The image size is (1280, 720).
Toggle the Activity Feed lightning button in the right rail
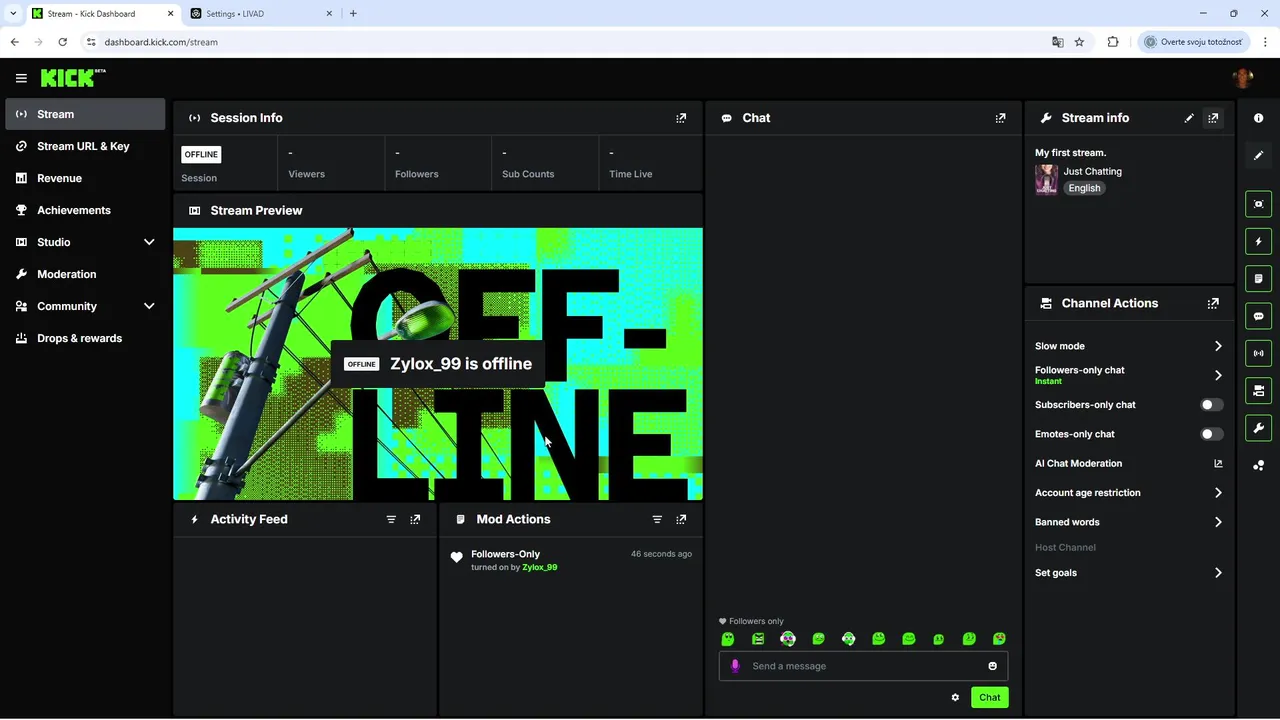click(1258, 241)
